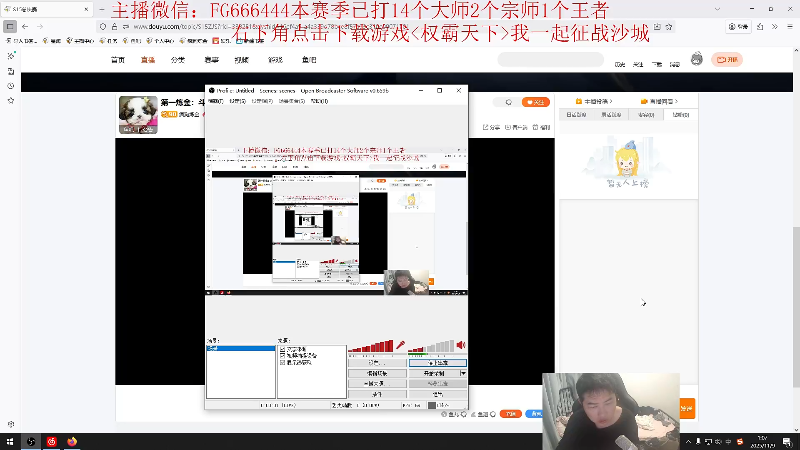Click the OBS Settings button

coord(377,363)
